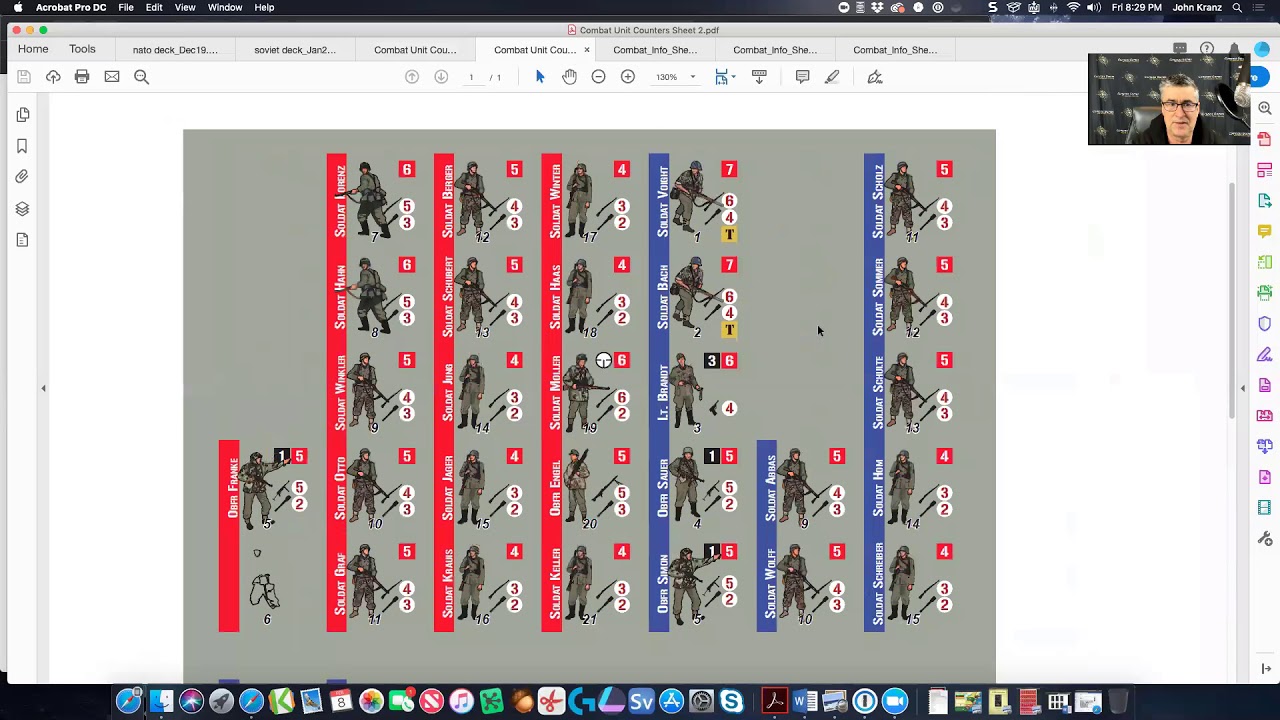Image resolution: width=1280 pixels, height=720 pixels.
Task: Open the Acrobat Pro DC application menu
Action: (x=71, y=7)
